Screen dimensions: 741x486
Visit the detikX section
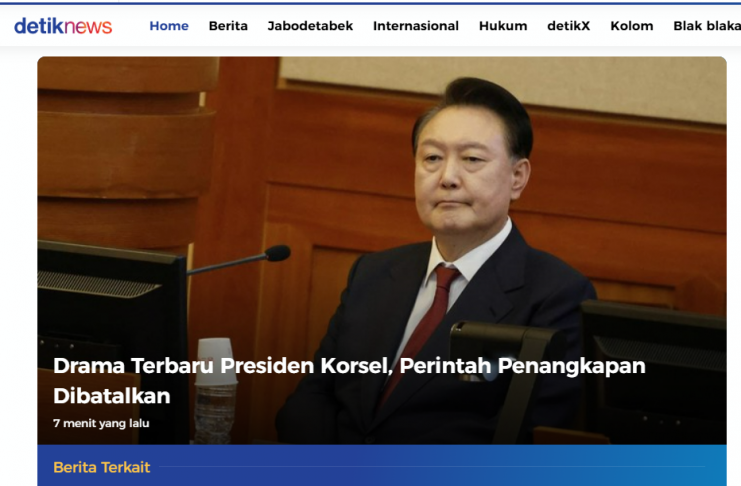pyautogui.click(x=569, y=26)
